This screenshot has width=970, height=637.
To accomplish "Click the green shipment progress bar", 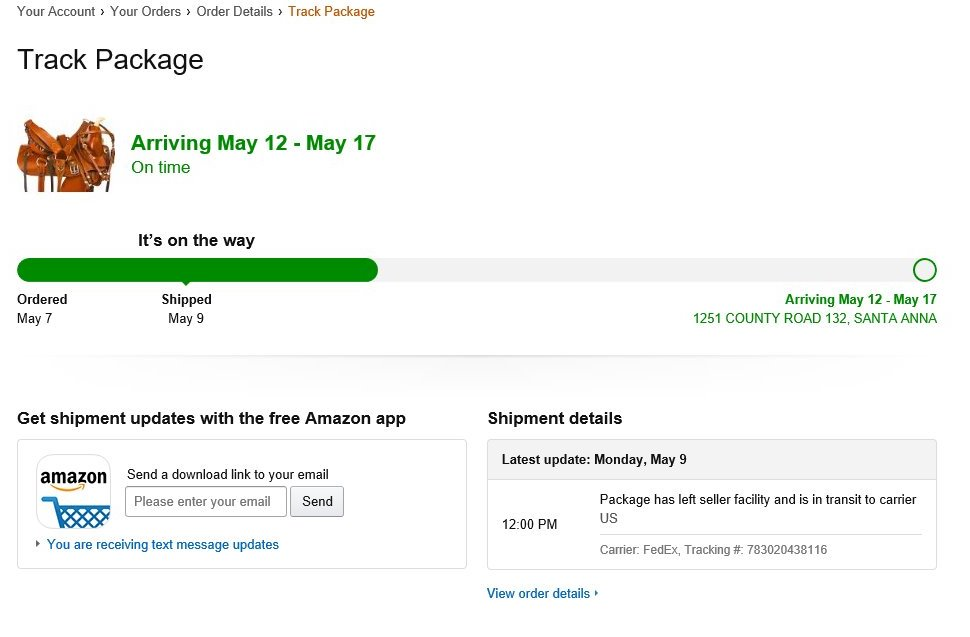I will pyautogui.click(x=197, y=270).
